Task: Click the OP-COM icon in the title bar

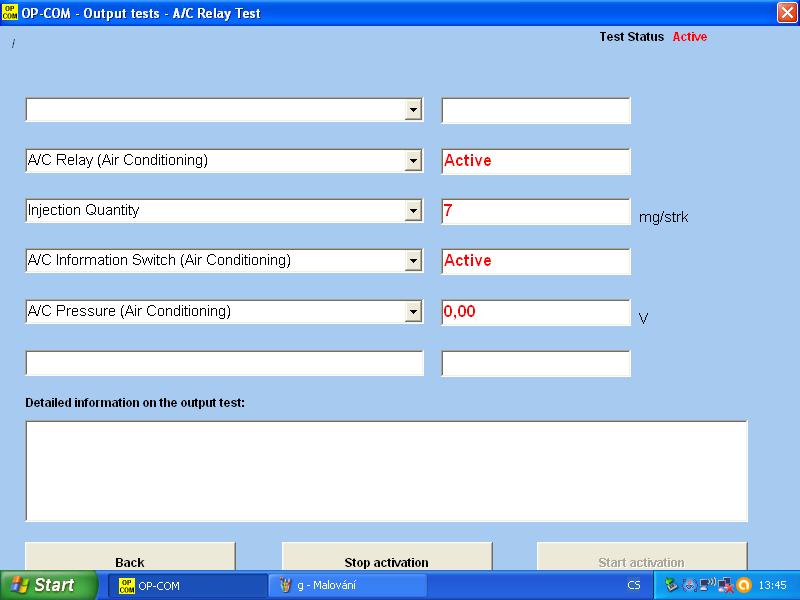Action: tap(10, 11)
